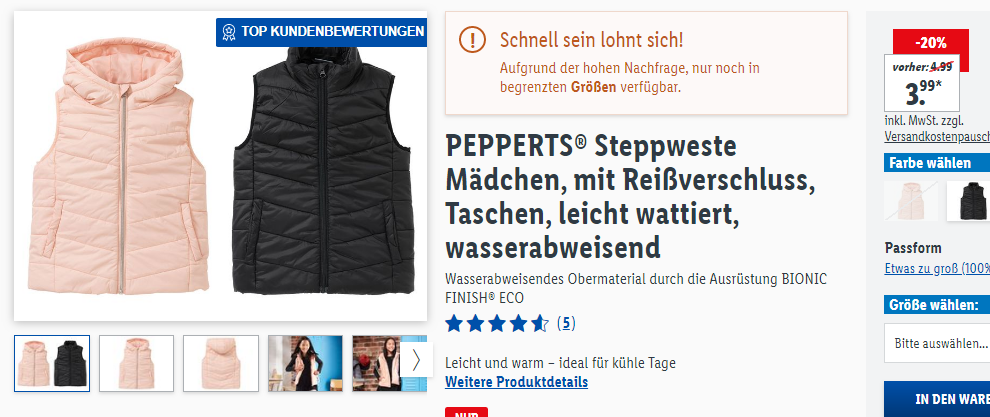Click the blue star rating
This screenshot has width=990, height=417.
[498, 324]
